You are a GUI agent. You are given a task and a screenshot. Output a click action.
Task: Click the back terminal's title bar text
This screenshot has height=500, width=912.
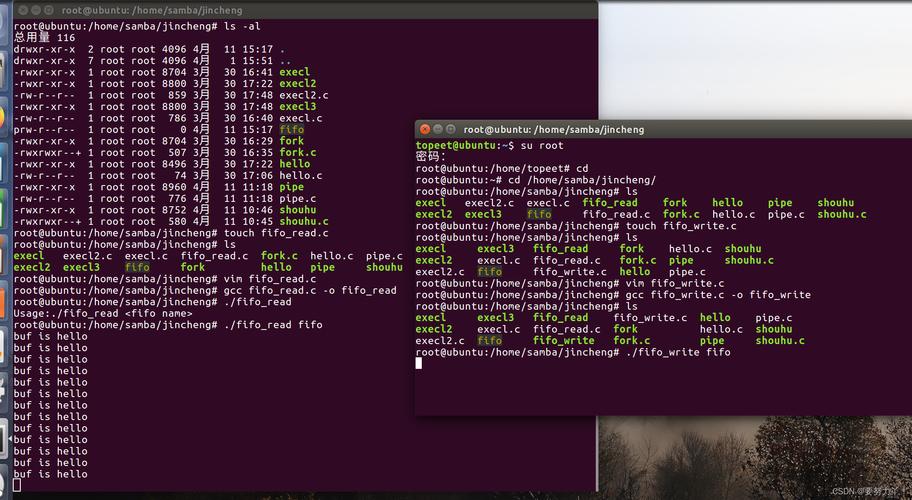(x=152, y=10)
